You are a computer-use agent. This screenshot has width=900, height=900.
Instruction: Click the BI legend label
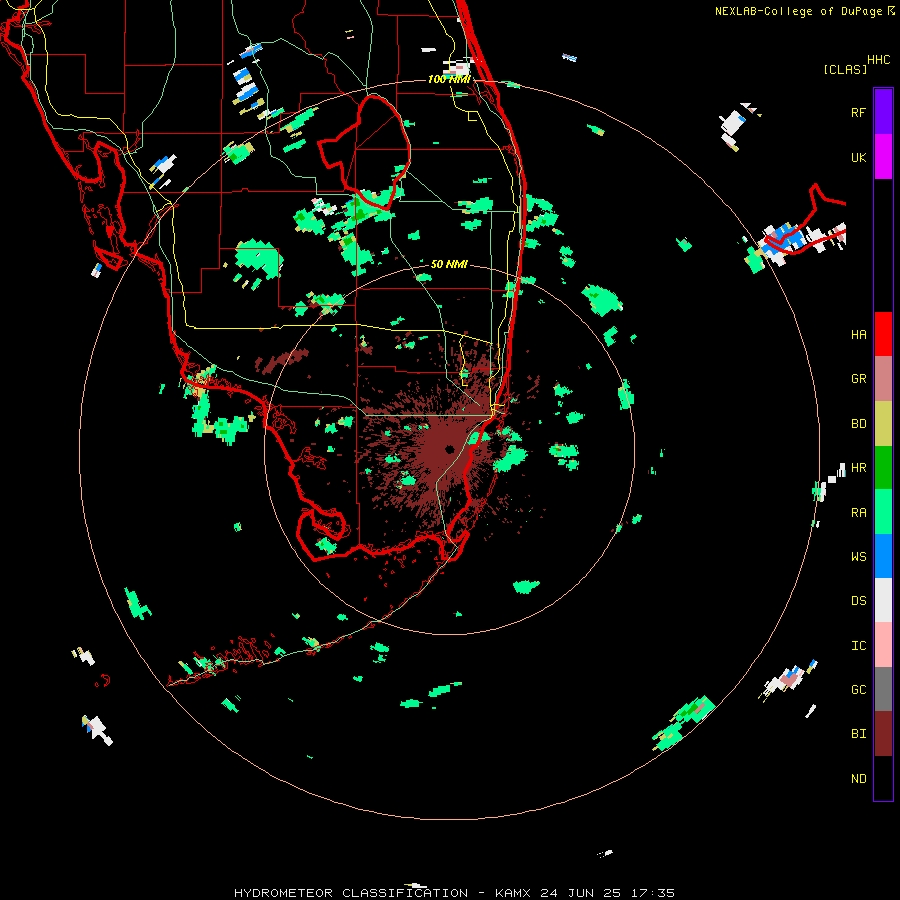858,734
